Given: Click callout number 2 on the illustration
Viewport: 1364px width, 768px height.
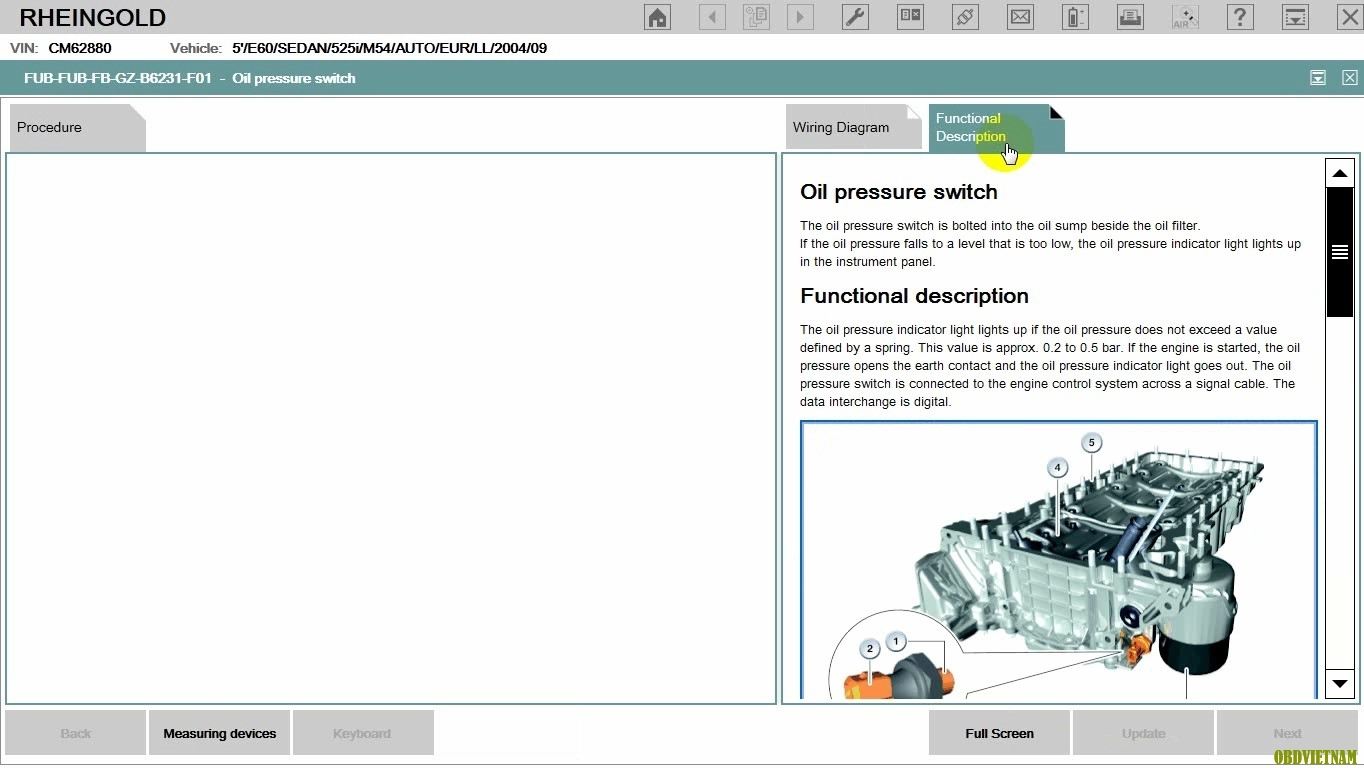Looking at the screenshot, I should 869,649.
